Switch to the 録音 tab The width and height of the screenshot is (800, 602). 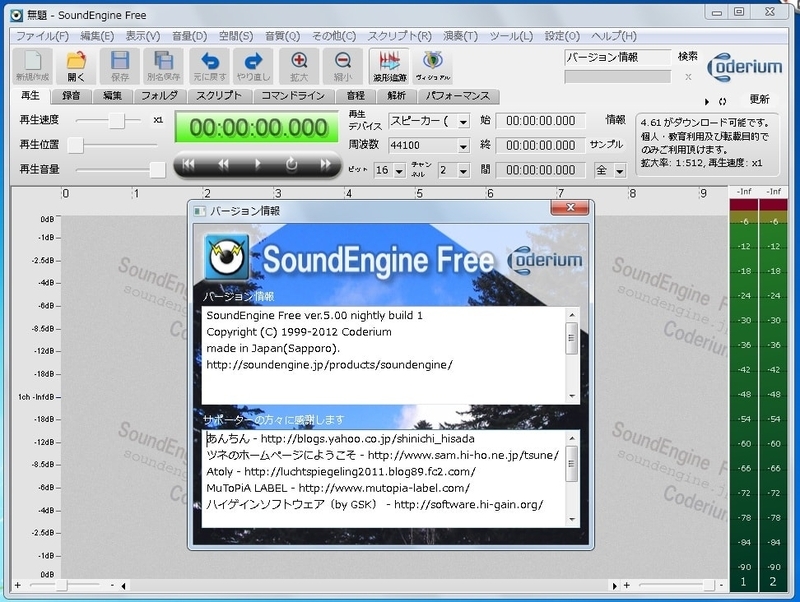[x=71, y=96]
